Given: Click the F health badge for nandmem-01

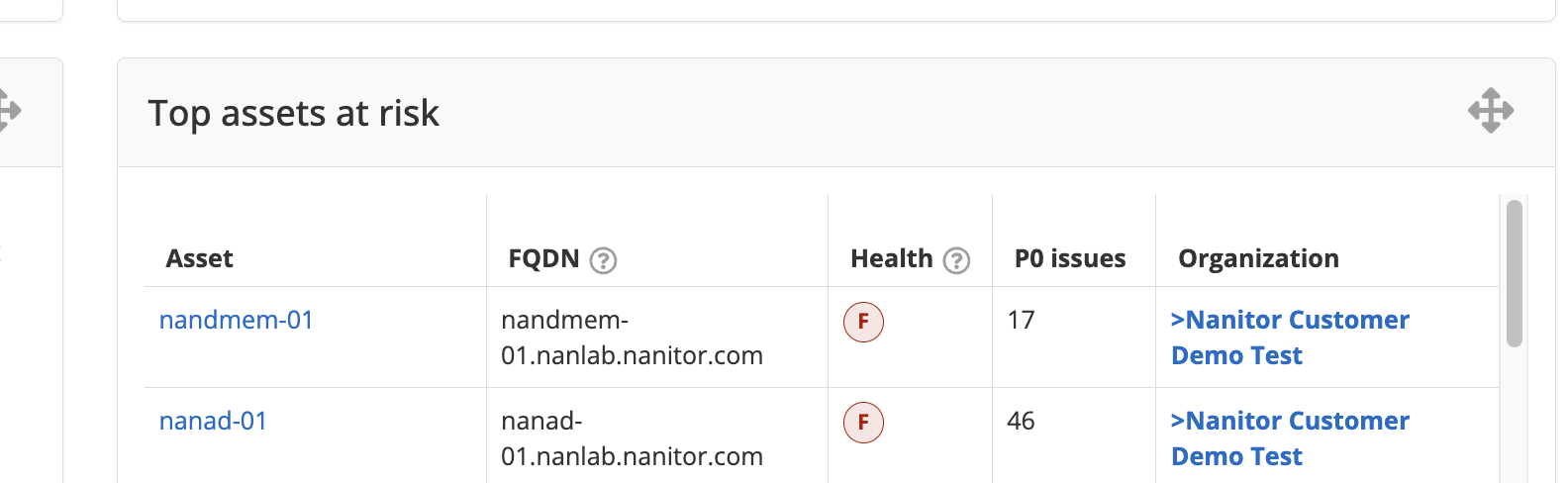Looking at the screenshot, I should [863, 322].
